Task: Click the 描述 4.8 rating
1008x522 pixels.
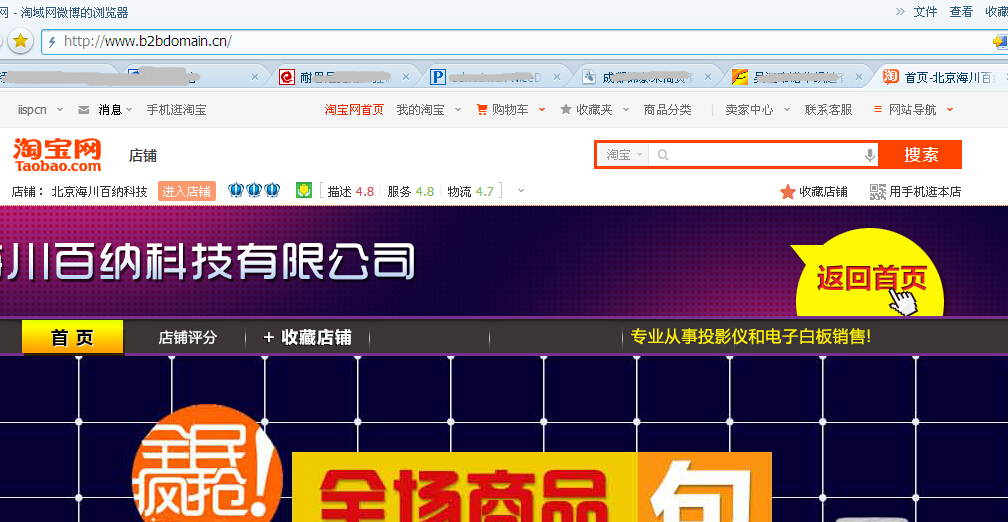Action: (x=350, y=192)
